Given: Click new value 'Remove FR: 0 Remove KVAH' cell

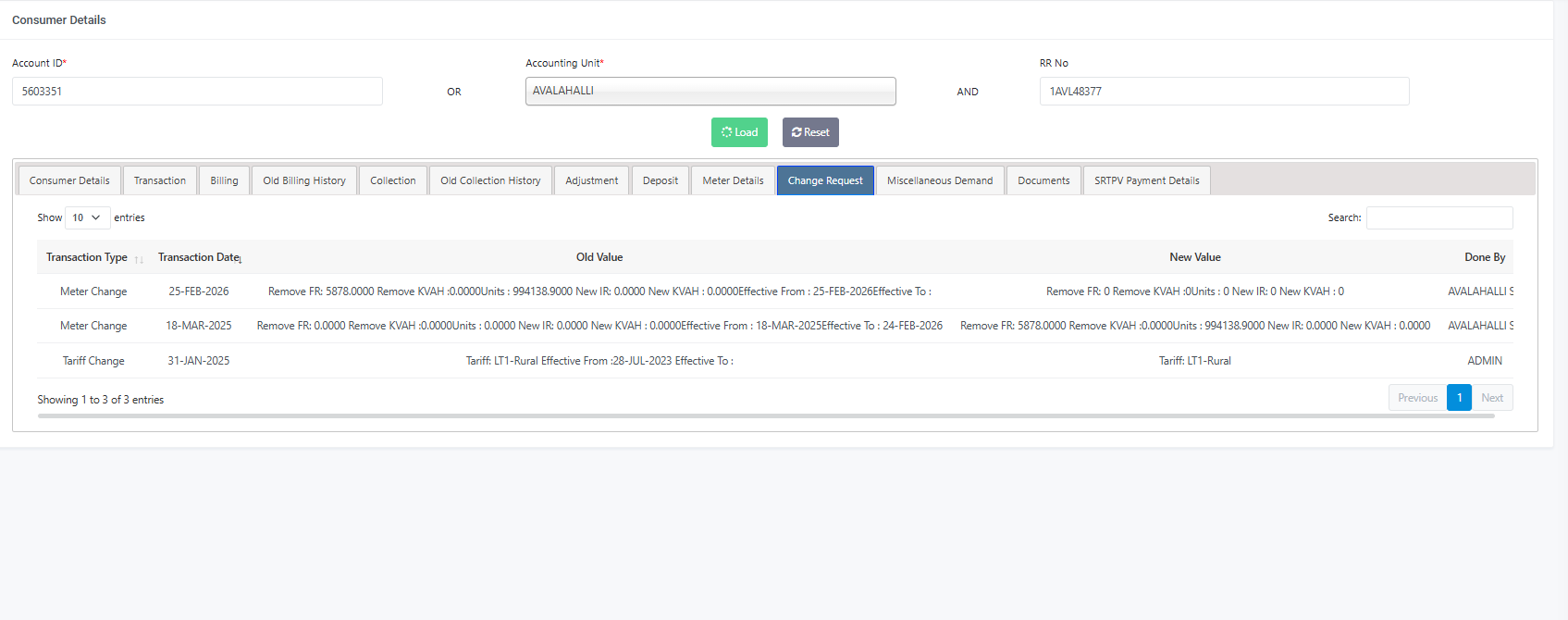Looking at the screenshot, I should pos(1195,291).
